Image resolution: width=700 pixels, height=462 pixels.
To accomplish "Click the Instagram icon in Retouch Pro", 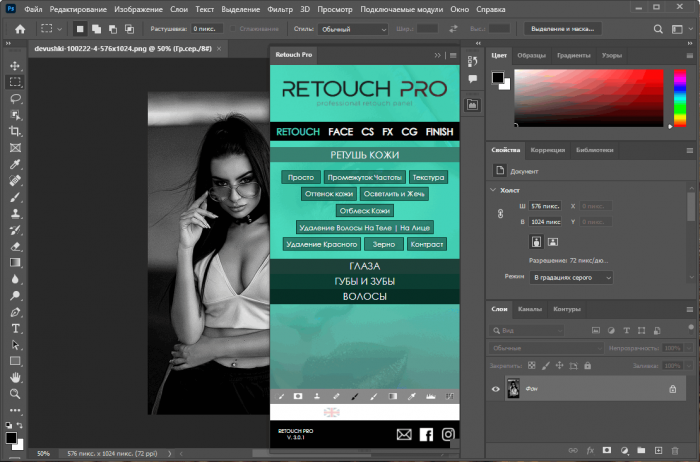I will point(448,434).
